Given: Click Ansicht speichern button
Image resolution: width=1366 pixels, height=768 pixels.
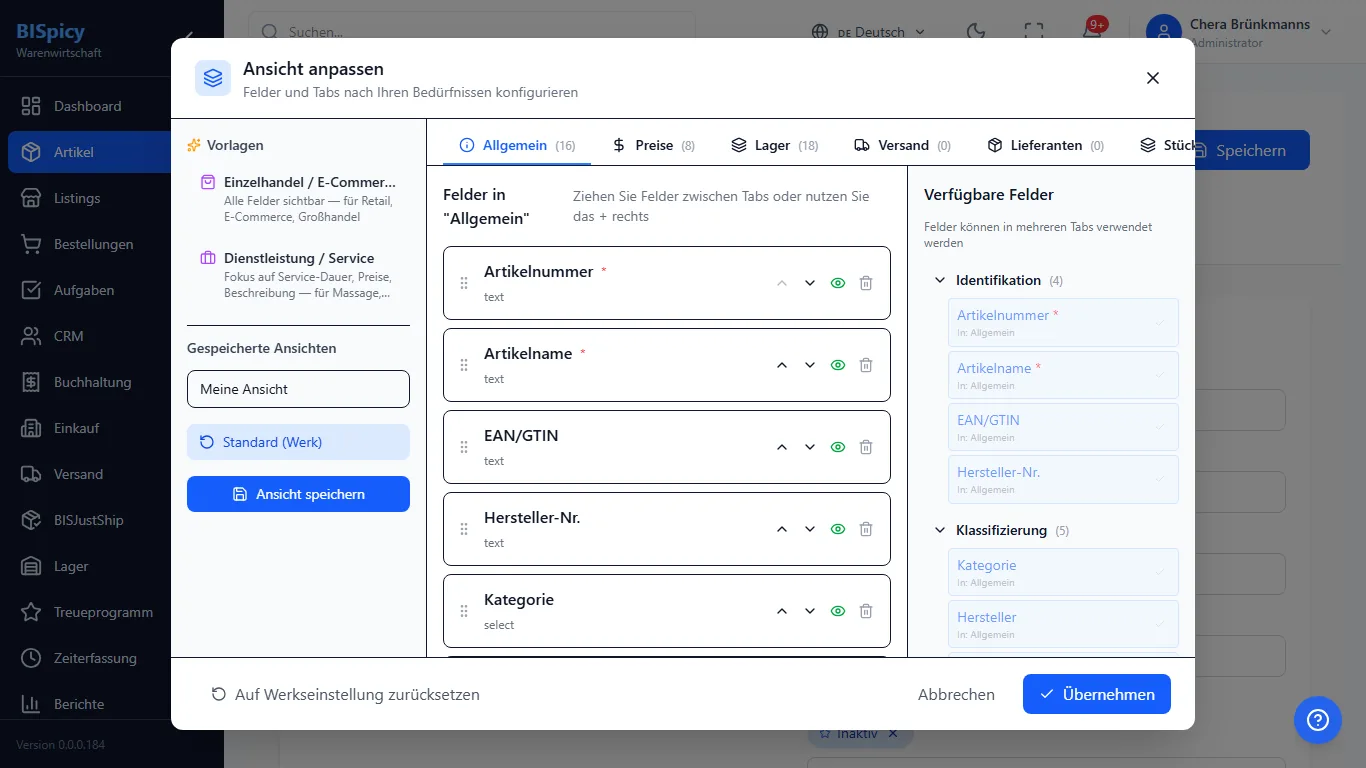Looking at the screenshot, I should pos(298,494).
